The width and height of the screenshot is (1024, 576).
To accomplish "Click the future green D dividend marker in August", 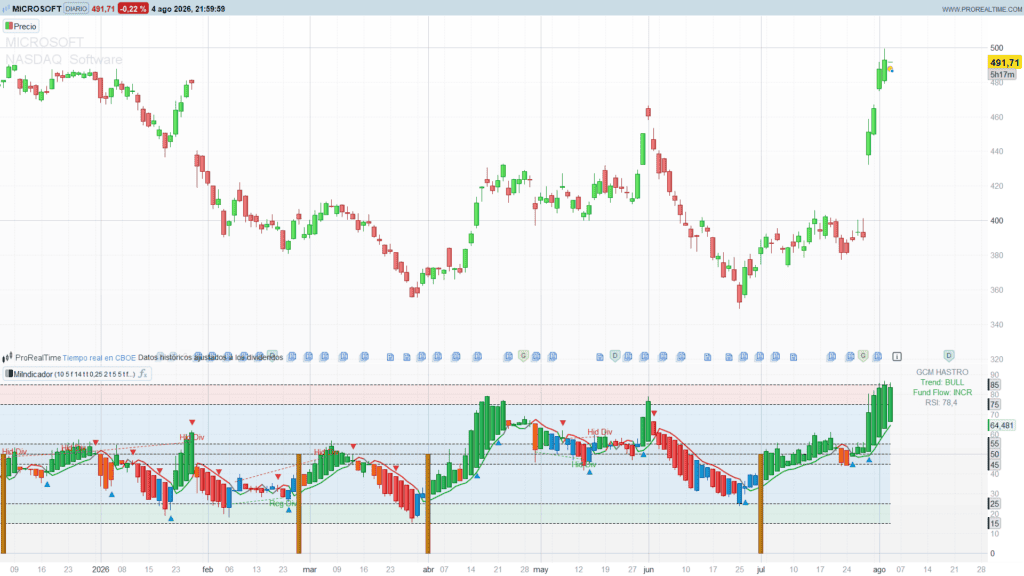I will [x=949, y=355].
